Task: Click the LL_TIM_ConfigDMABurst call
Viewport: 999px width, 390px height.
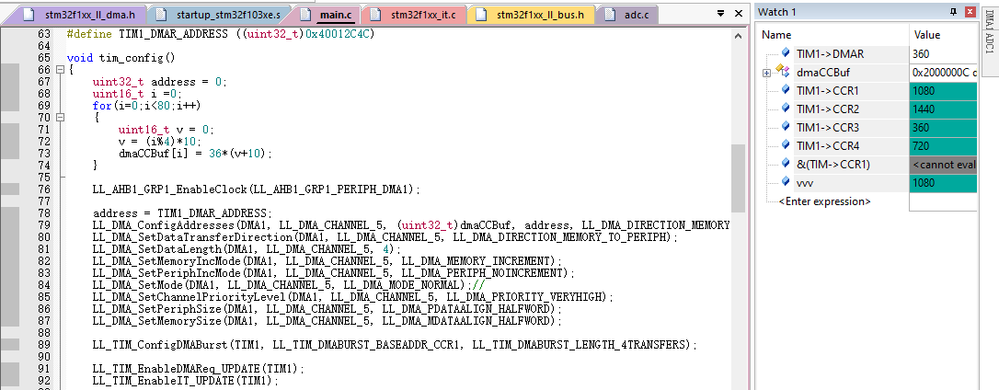Action: [x=394, y=344]
